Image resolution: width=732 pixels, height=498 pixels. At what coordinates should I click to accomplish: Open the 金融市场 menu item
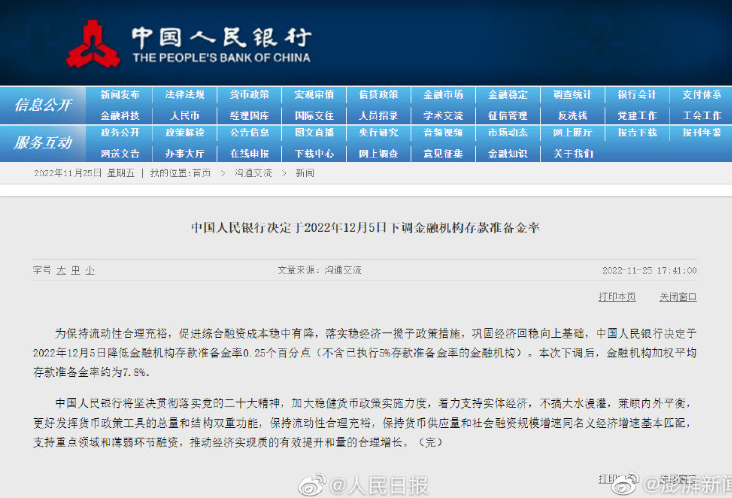(443, 95)
